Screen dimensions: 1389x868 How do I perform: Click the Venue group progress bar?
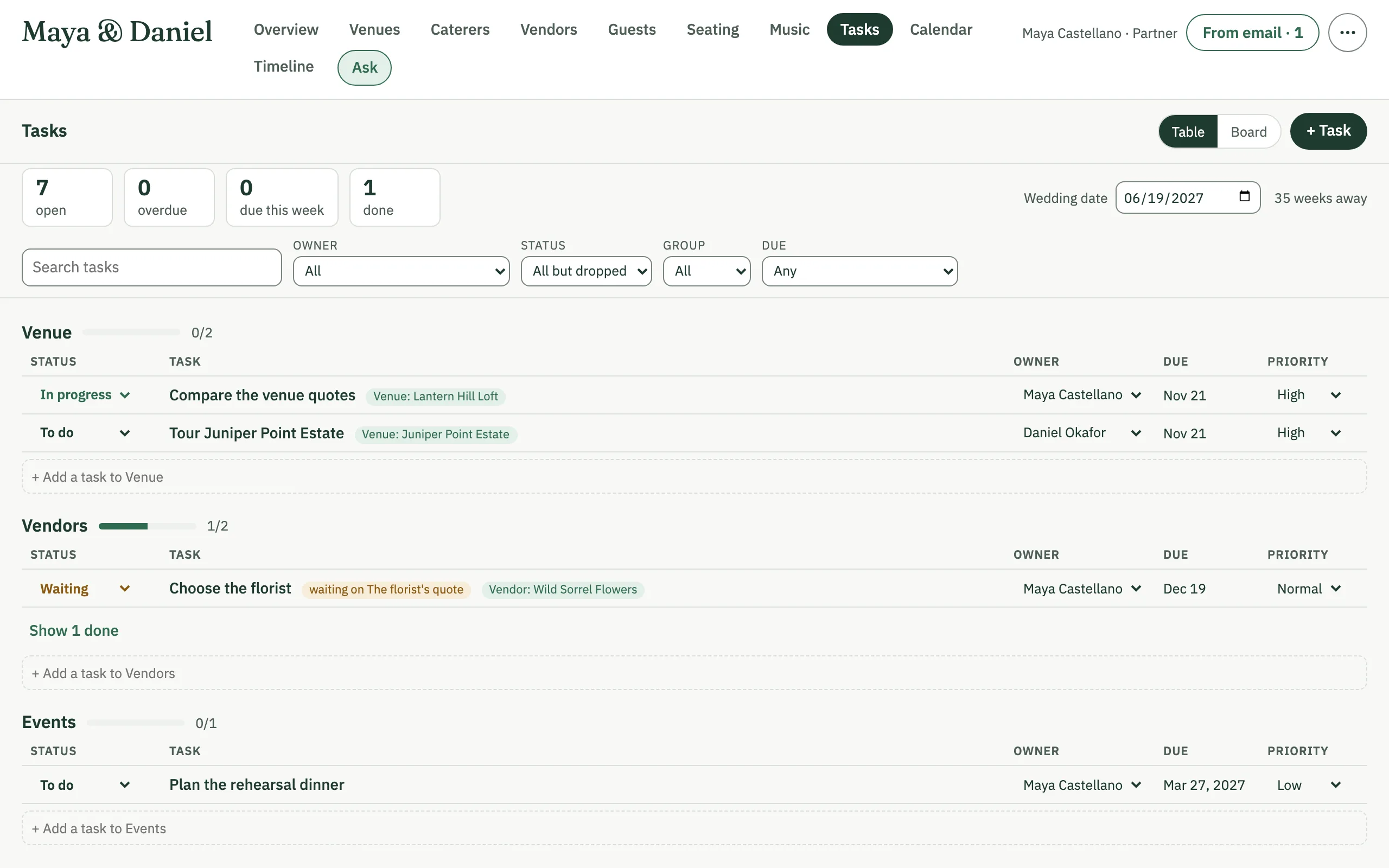(131, 333)
